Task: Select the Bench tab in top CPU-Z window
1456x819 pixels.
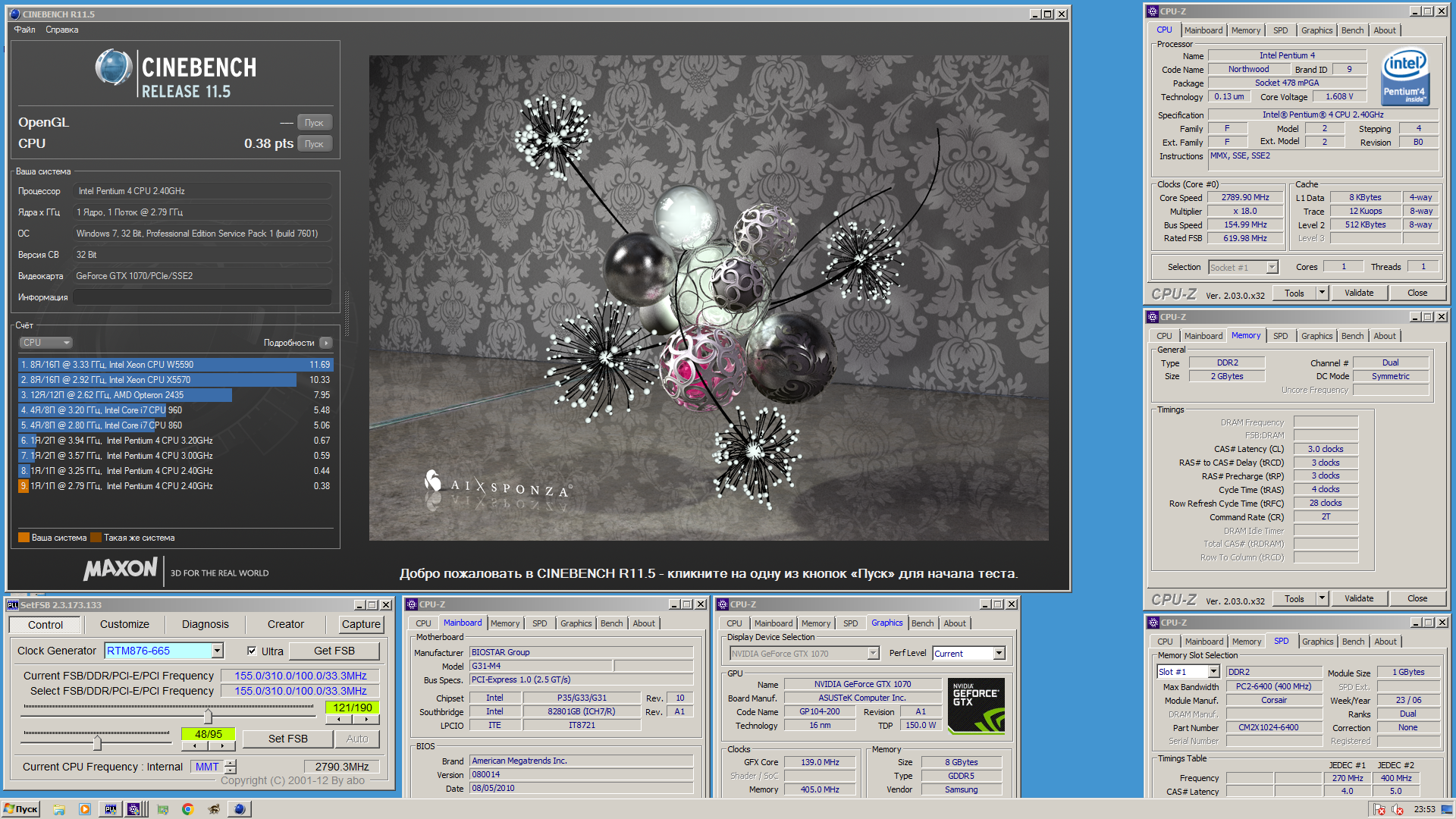Action: coord(1352,30)
